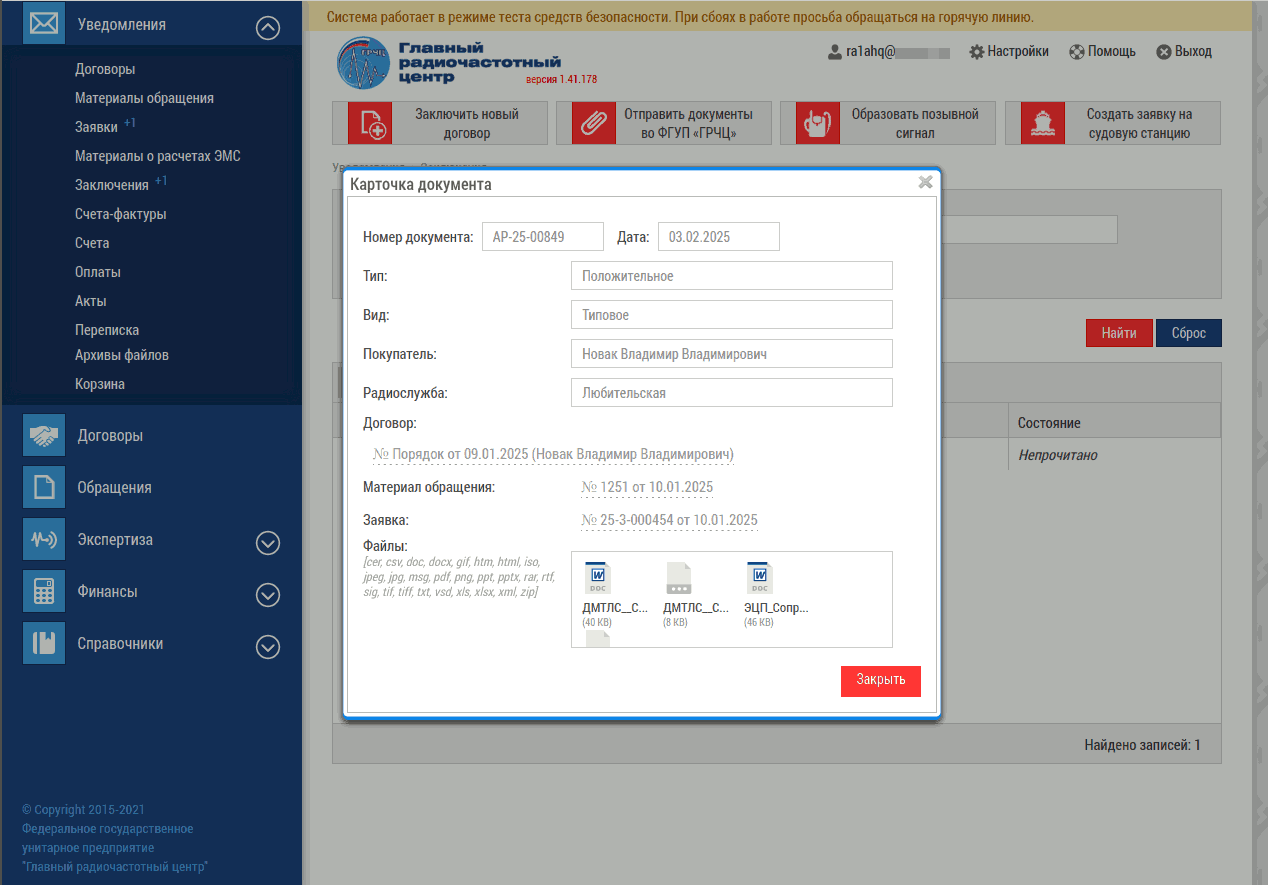This screenshot has height=885, width=1268.
Task: Click Заключить новый договор document icon
Action: coord(370,123)
